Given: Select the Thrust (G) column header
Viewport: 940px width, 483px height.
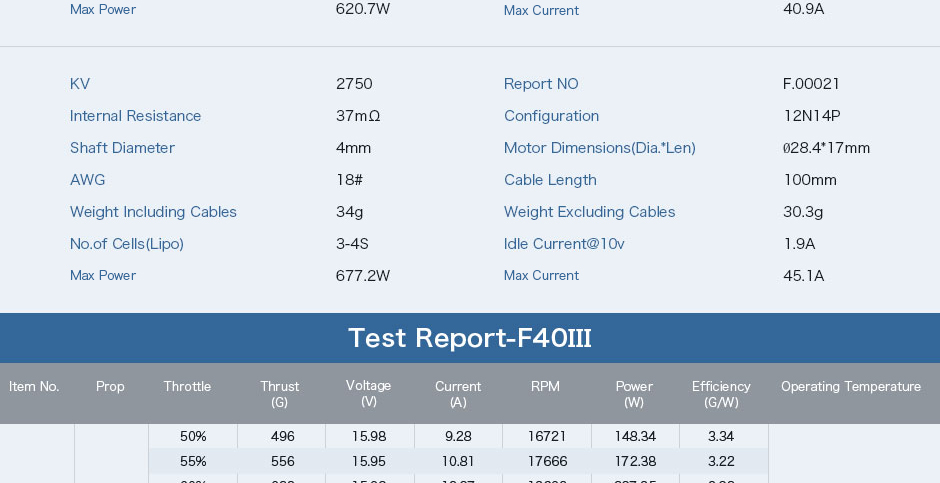Looking at the screenshot, I should pyautogui.click(x=279, y=394).
